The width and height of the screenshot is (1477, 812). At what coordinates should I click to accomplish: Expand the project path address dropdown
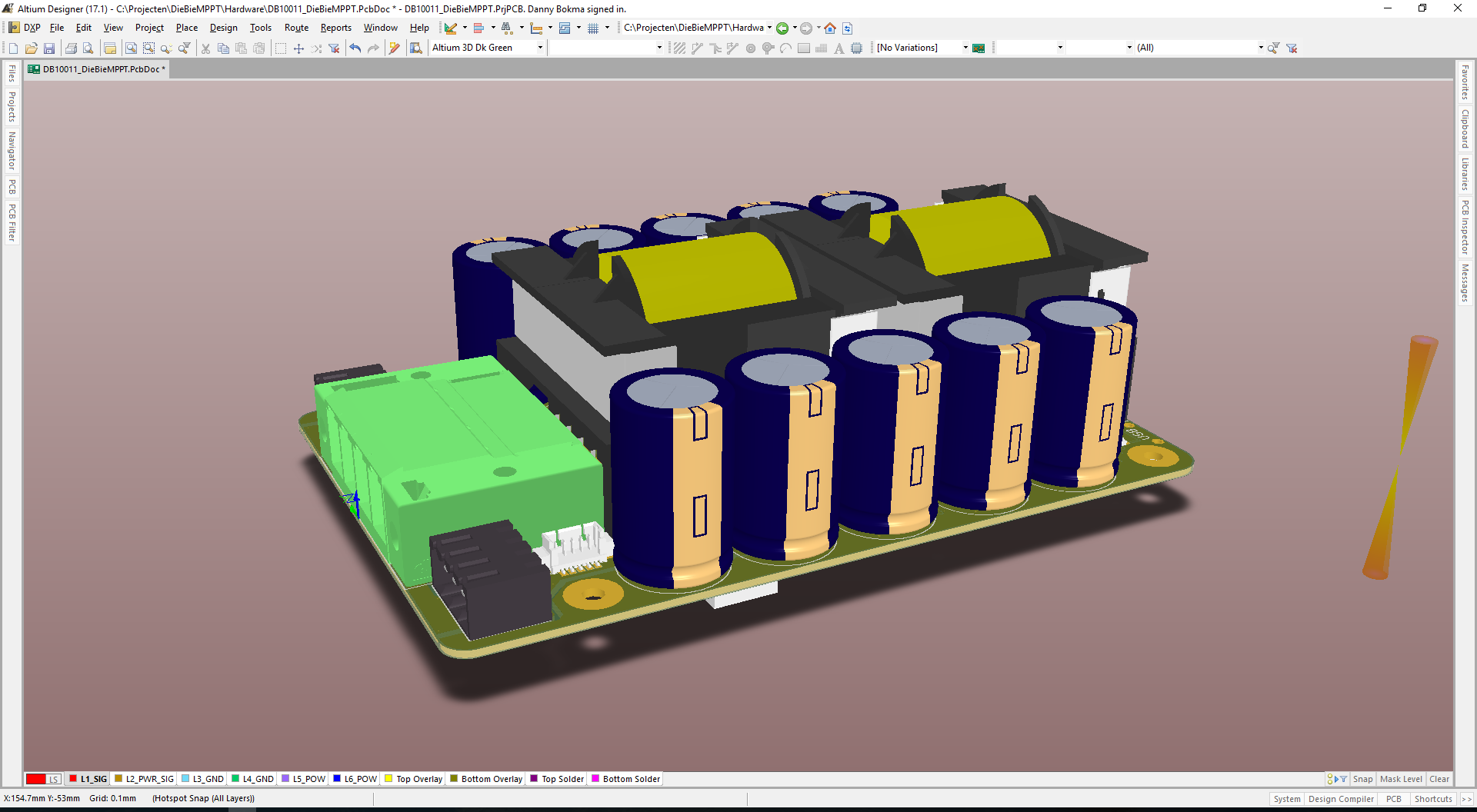coord(769,28)
